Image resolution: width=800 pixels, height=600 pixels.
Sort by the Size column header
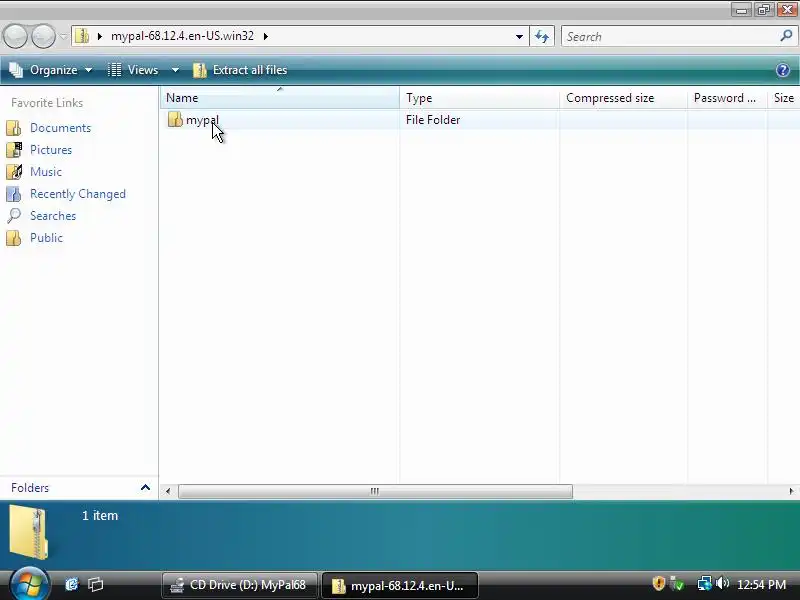tap(784, 98)
